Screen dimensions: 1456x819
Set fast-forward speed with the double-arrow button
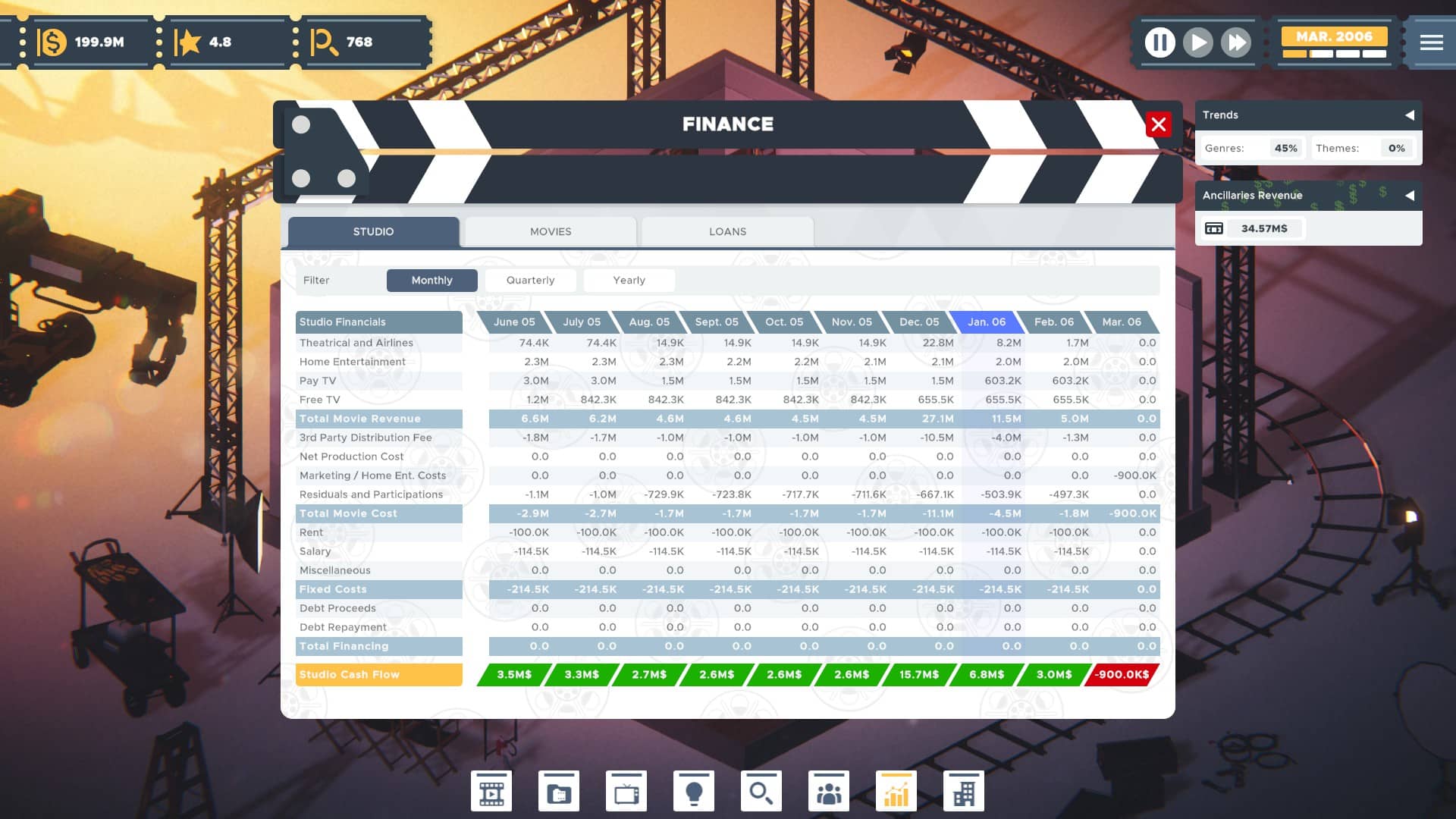pos(1236,42)
